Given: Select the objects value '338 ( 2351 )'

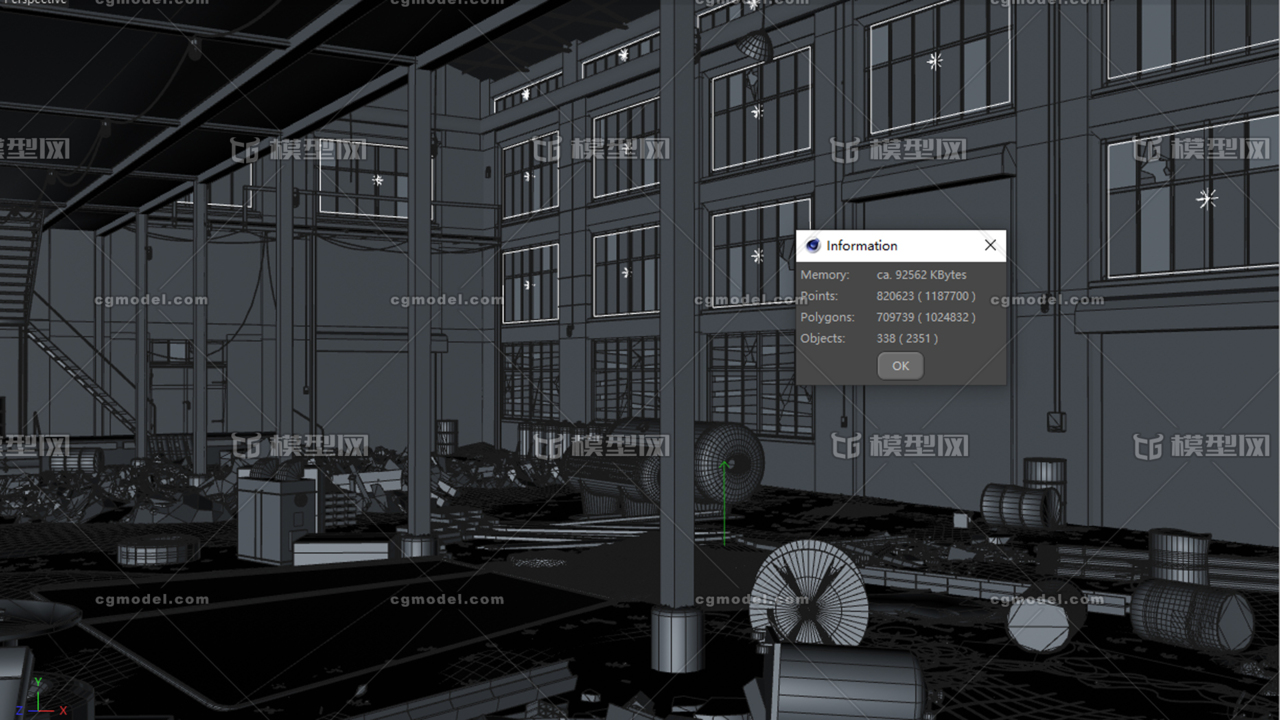Looking at the screenshot, I should [907, 338].
